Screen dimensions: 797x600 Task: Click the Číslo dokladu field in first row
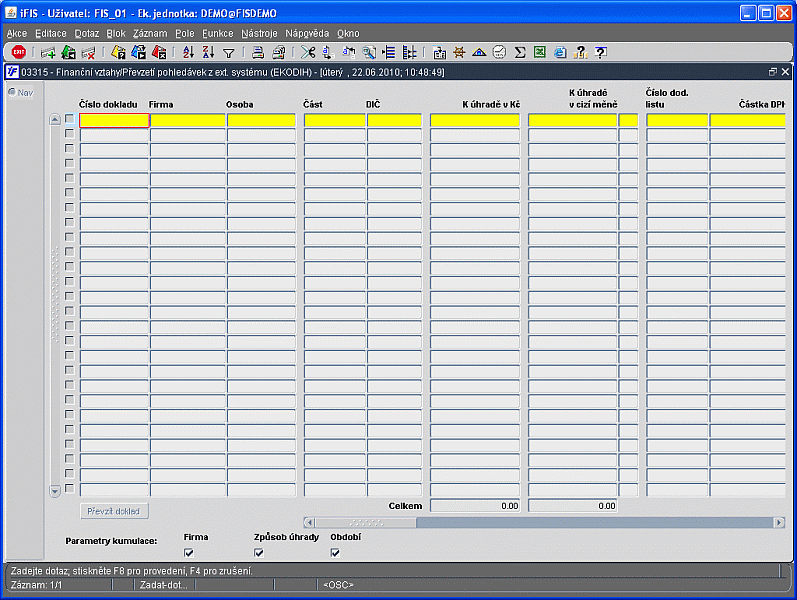114,120
